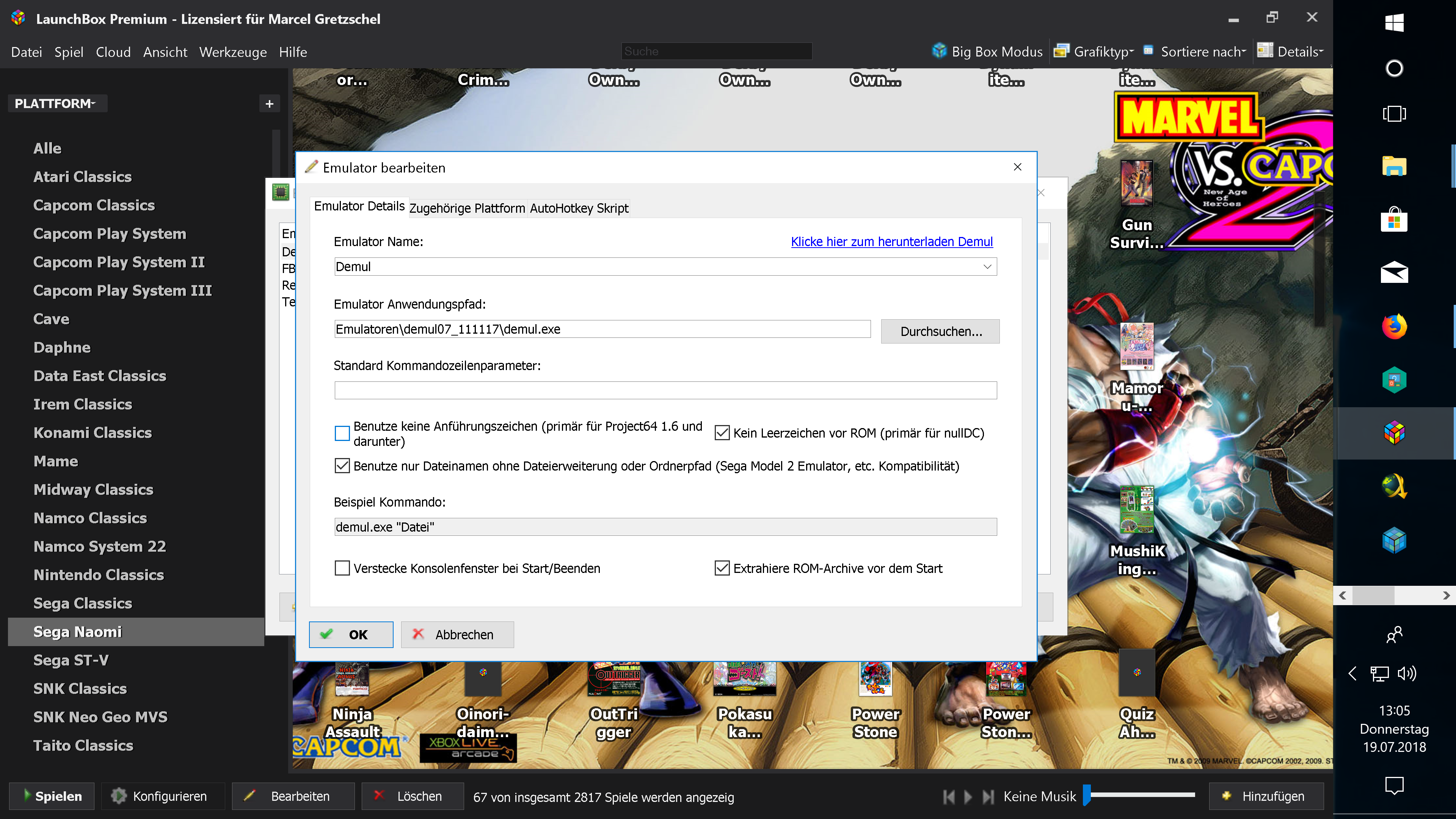Open Firefox from taskbar

click(1394, 326)
